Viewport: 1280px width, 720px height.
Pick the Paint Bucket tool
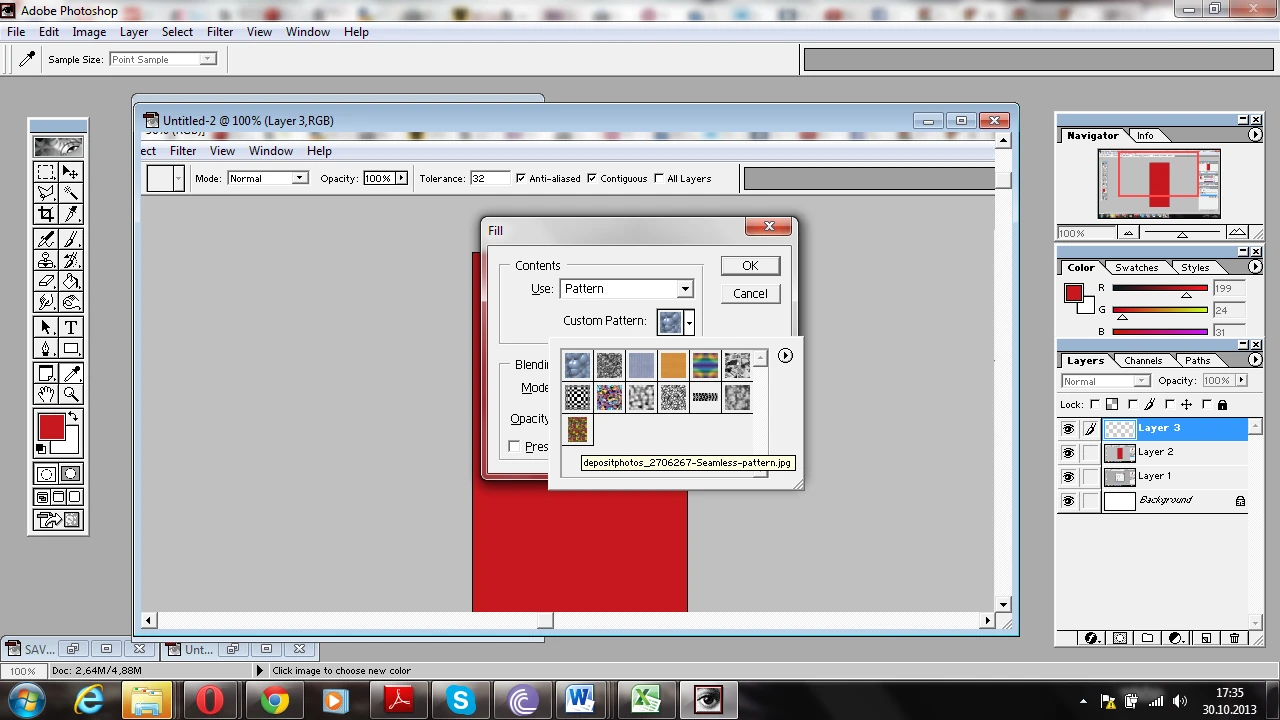pyautogui.click(x=71, y=281)
